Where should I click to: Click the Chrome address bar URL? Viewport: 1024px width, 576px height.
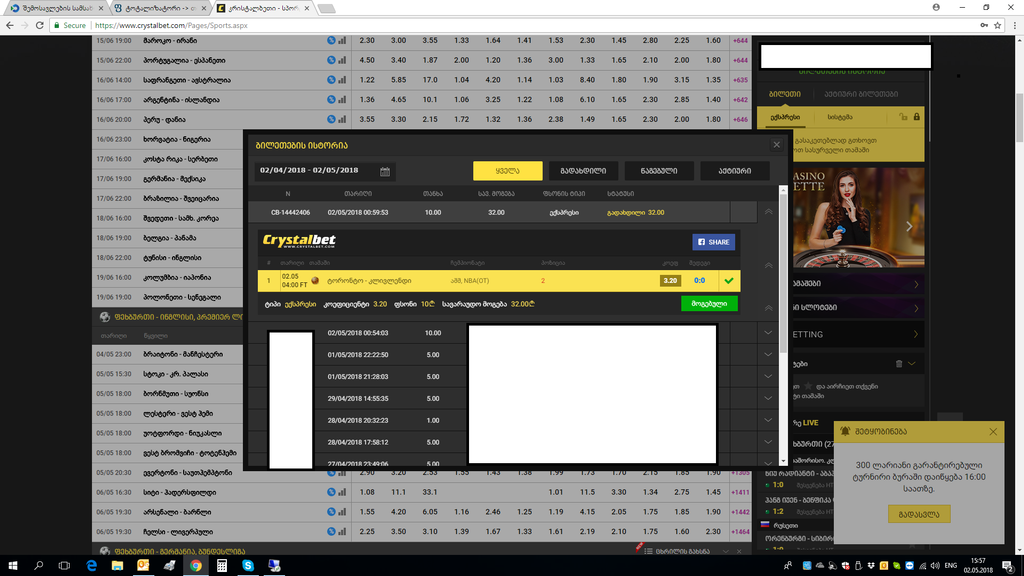point(171,25)
